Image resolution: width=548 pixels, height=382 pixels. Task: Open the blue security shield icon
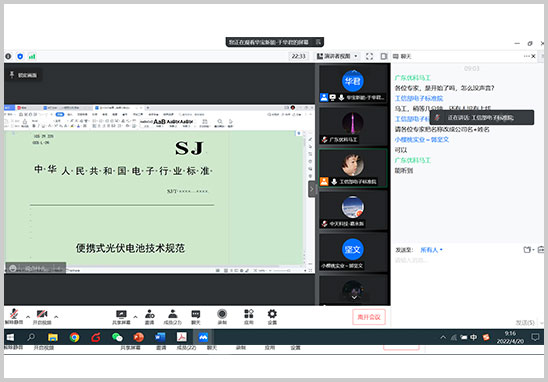click(x=20, y=56)
